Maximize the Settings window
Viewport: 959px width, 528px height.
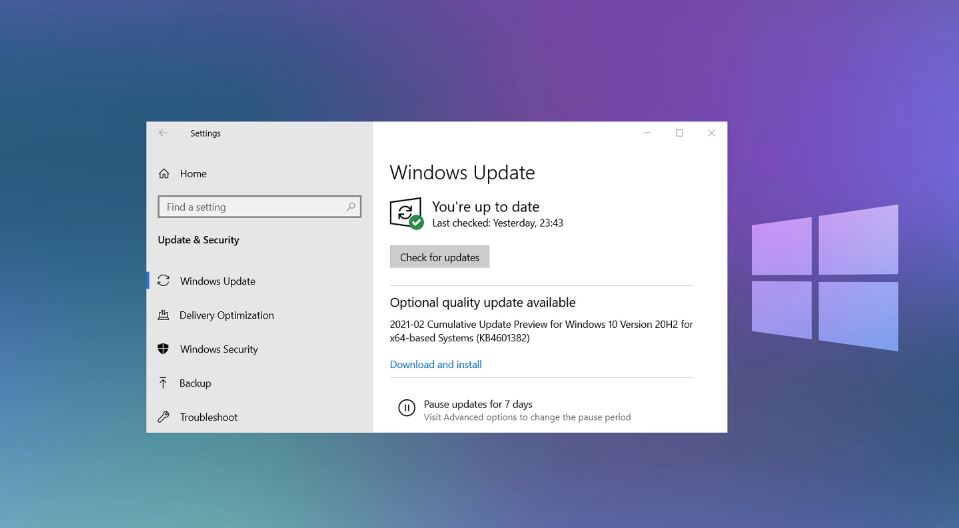[679, 133]
